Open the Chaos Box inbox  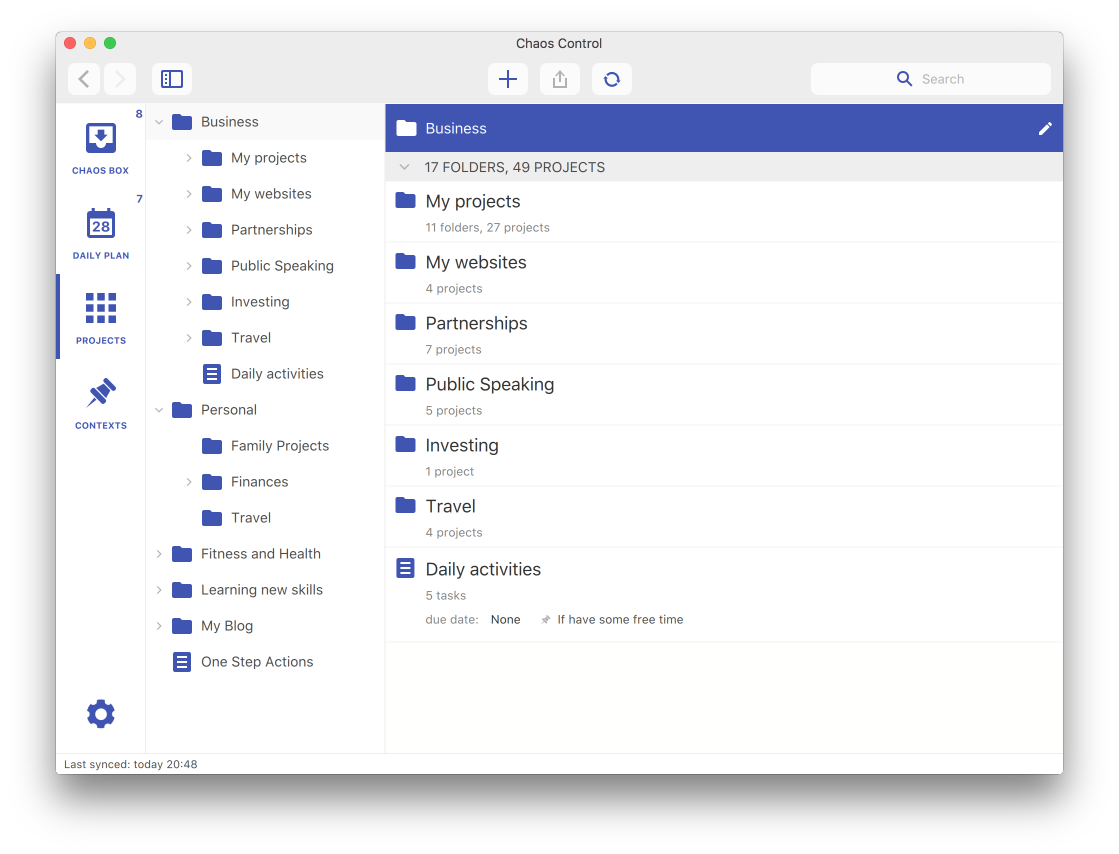tap(100, 146)
